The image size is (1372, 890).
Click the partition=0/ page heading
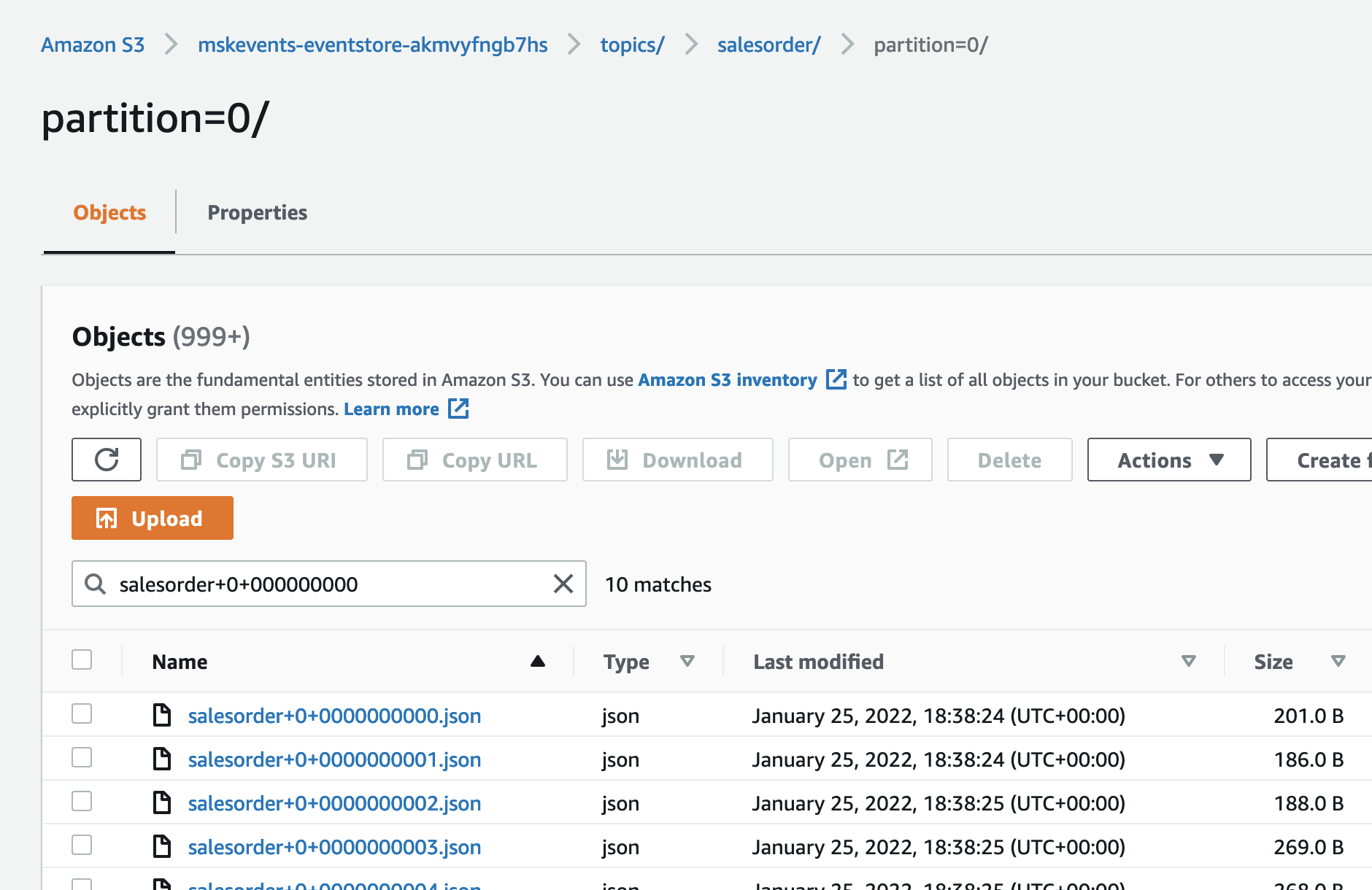155,117
